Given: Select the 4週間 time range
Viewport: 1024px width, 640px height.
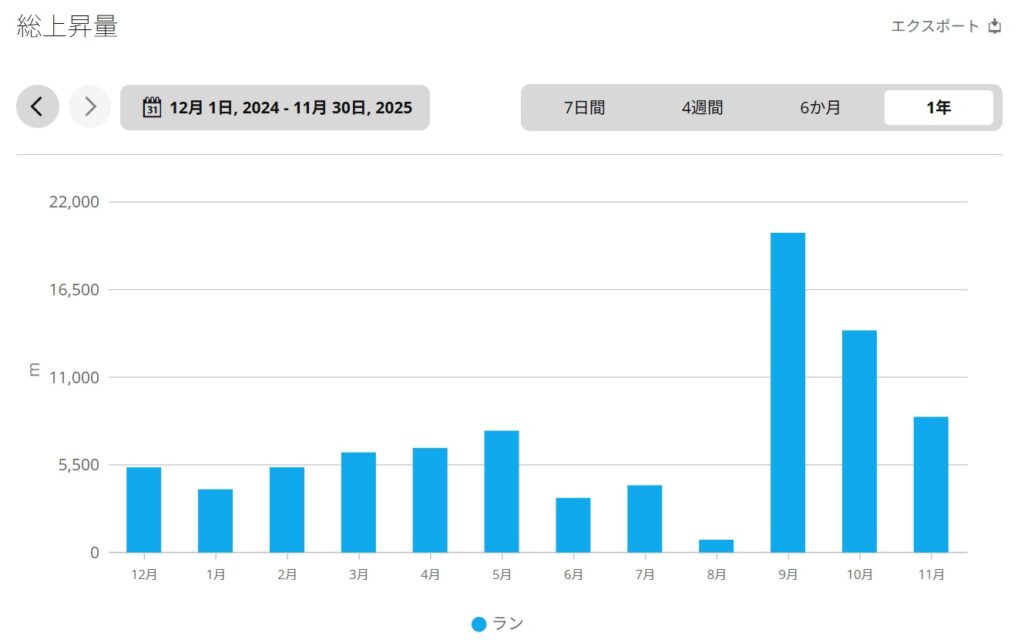Looking at the screenshot, I should (x=702, y=108).
